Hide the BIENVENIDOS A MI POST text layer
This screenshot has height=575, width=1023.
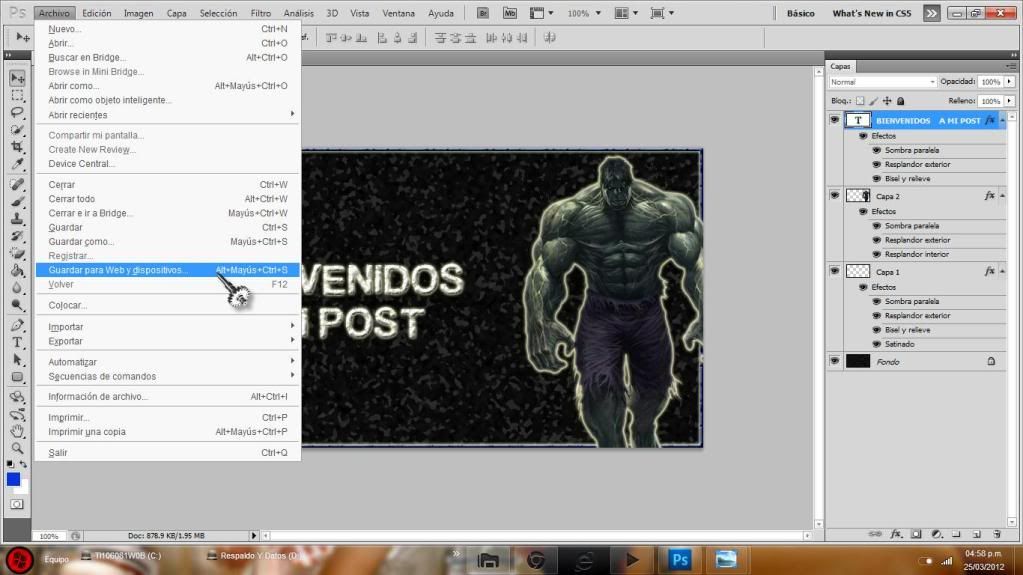point(834,120)
